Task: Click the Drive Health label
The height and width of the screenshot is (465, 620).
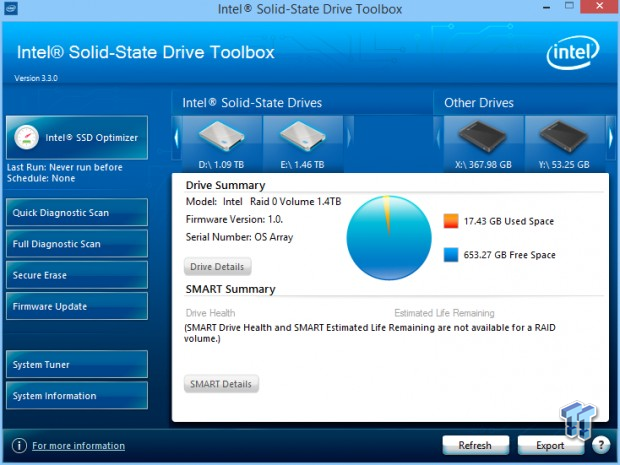Action: pyautogui.click(x=210, y=313)
